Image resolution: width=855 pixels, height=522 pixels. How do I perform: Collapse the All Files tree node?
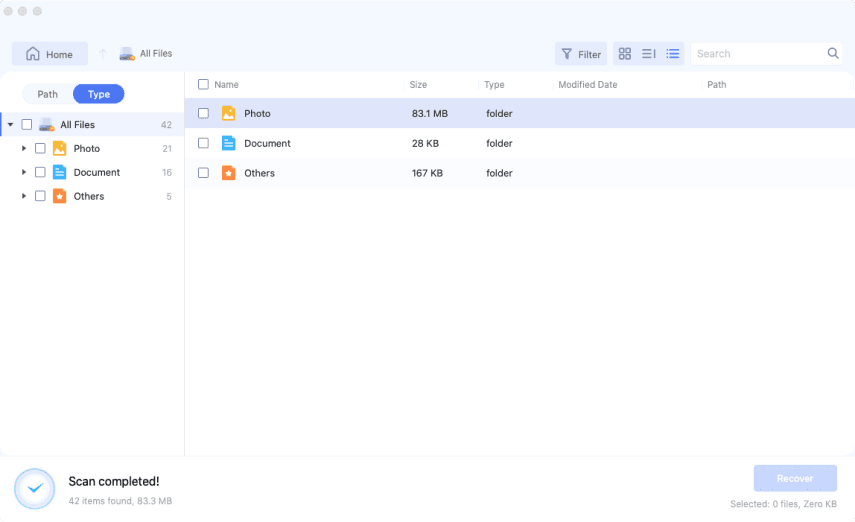coord(10,125)
